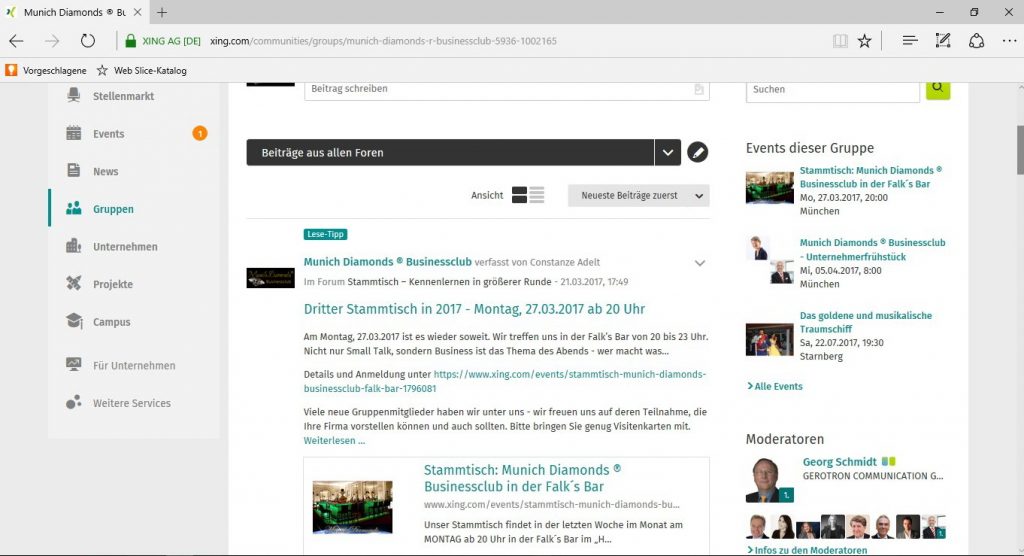Click into Beitrag schreiben field

(x=507, y=90)
